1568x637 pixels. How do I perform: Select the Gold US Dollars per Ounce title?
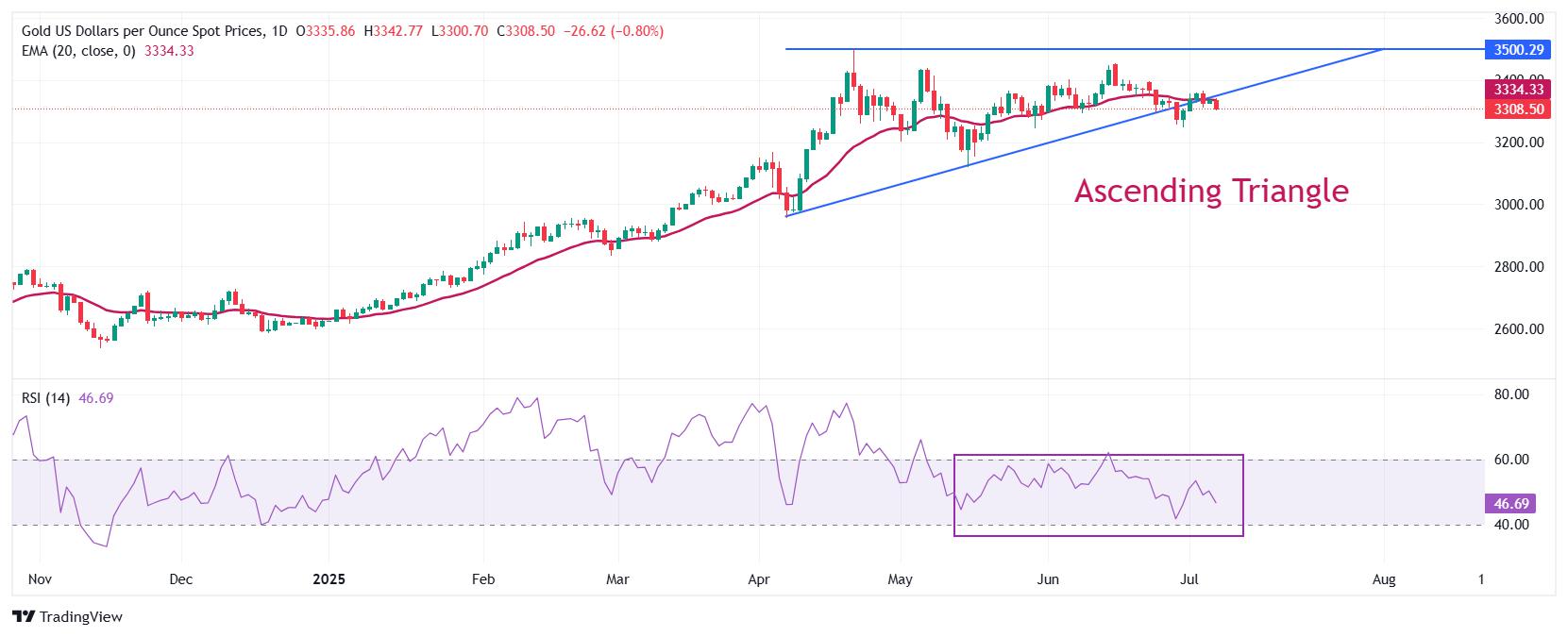(x=143, y=31)
